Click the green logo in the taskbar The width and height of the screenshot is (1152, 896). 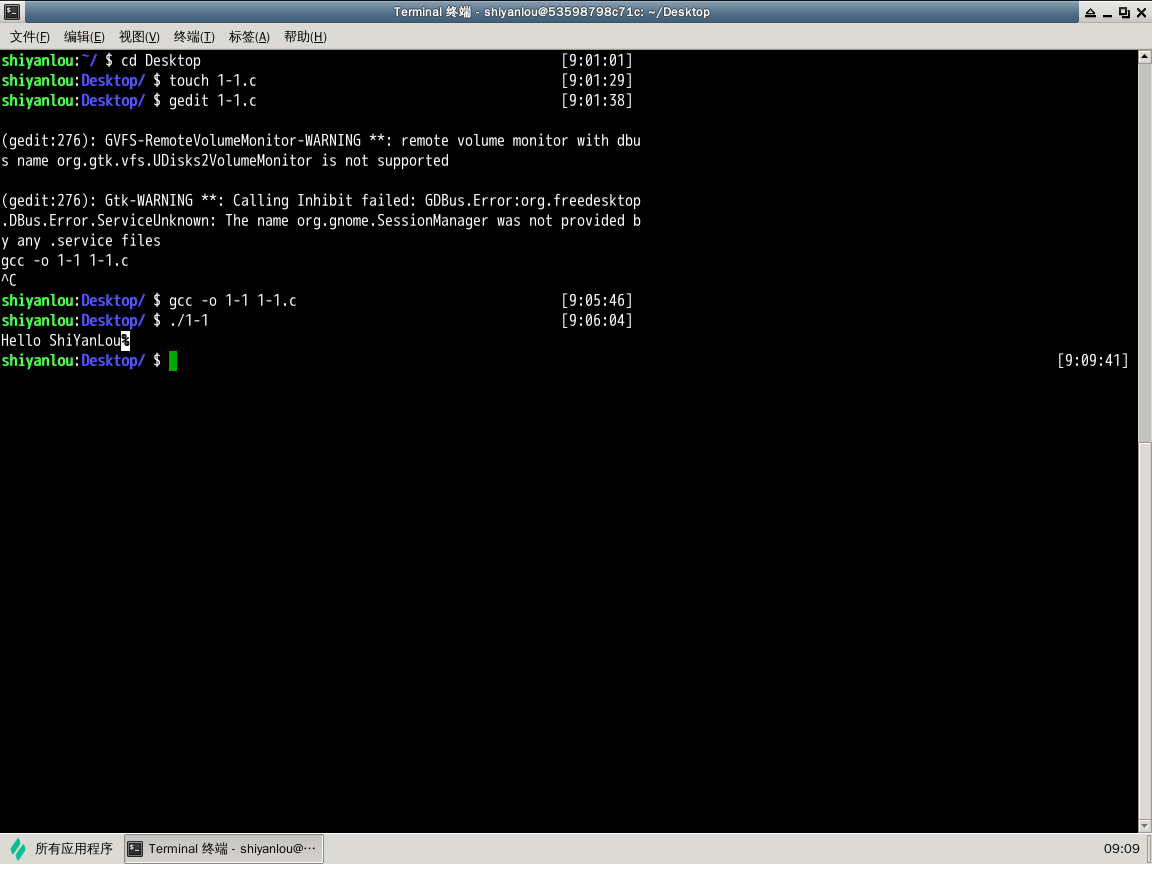(x=18, y=849)
